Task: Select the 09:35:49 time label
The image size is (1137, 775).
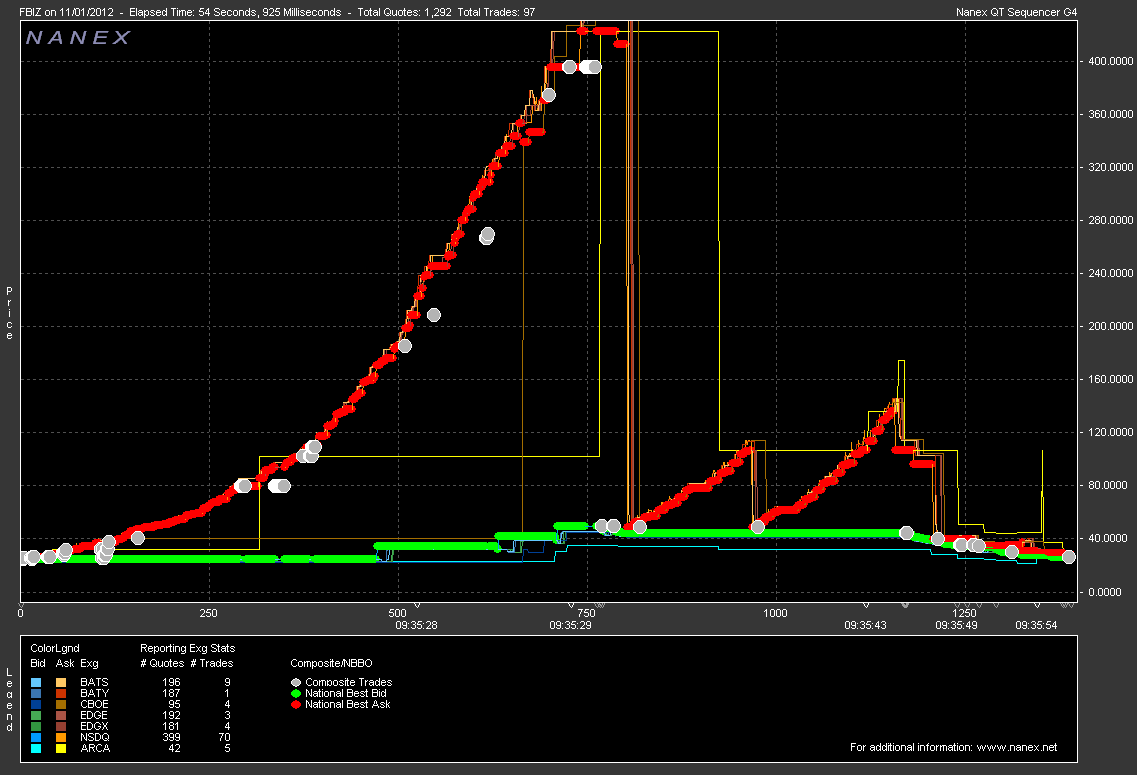Action: click(956, 625)
